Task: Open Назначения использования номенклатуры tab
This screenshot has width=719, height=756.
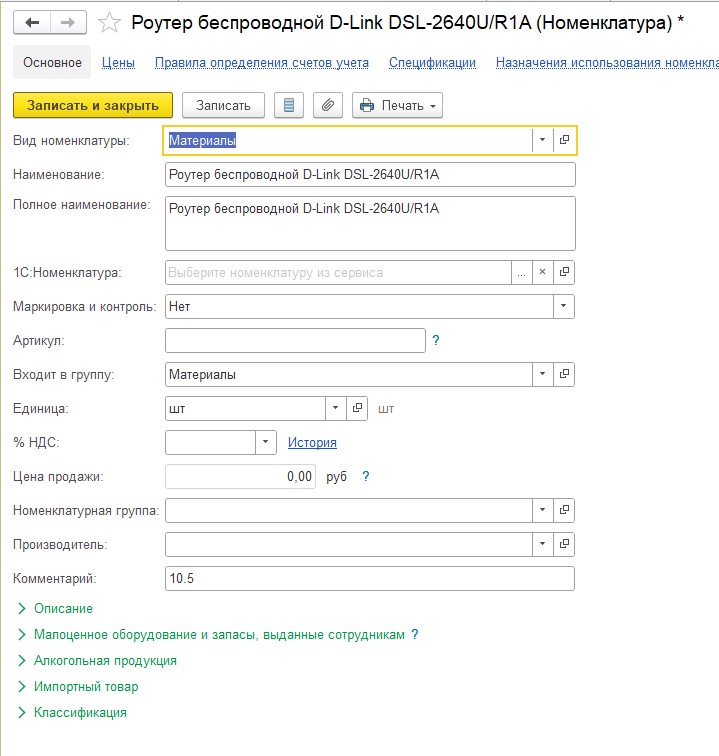Action: (x=607, y=63)
